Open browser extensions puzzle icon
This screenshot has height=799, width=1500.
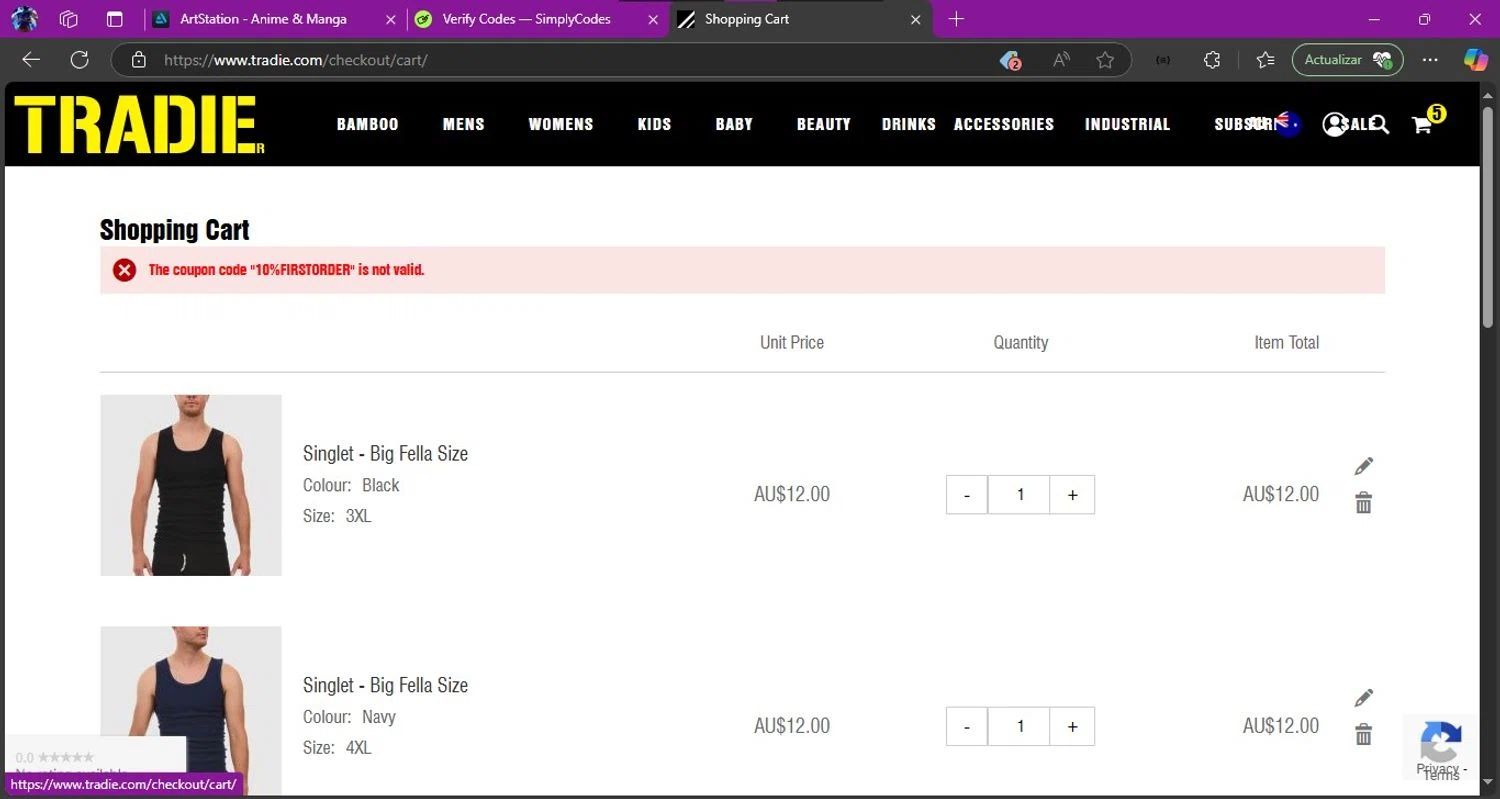pos(1212,60)
